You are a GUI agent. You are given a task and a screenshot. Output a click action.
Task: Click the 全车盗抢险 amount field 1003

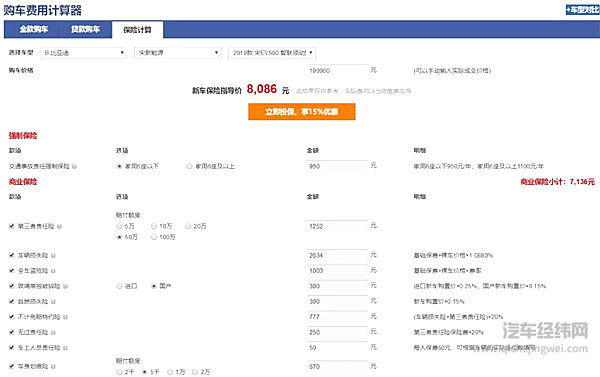(337, 271)
